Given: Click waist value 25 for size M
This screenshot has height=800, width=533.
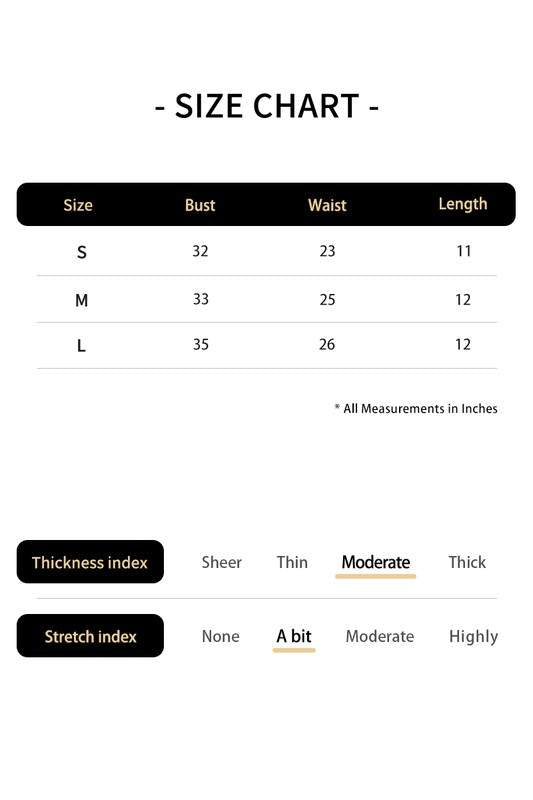Looking at the screenshot, I should [327, 299].
